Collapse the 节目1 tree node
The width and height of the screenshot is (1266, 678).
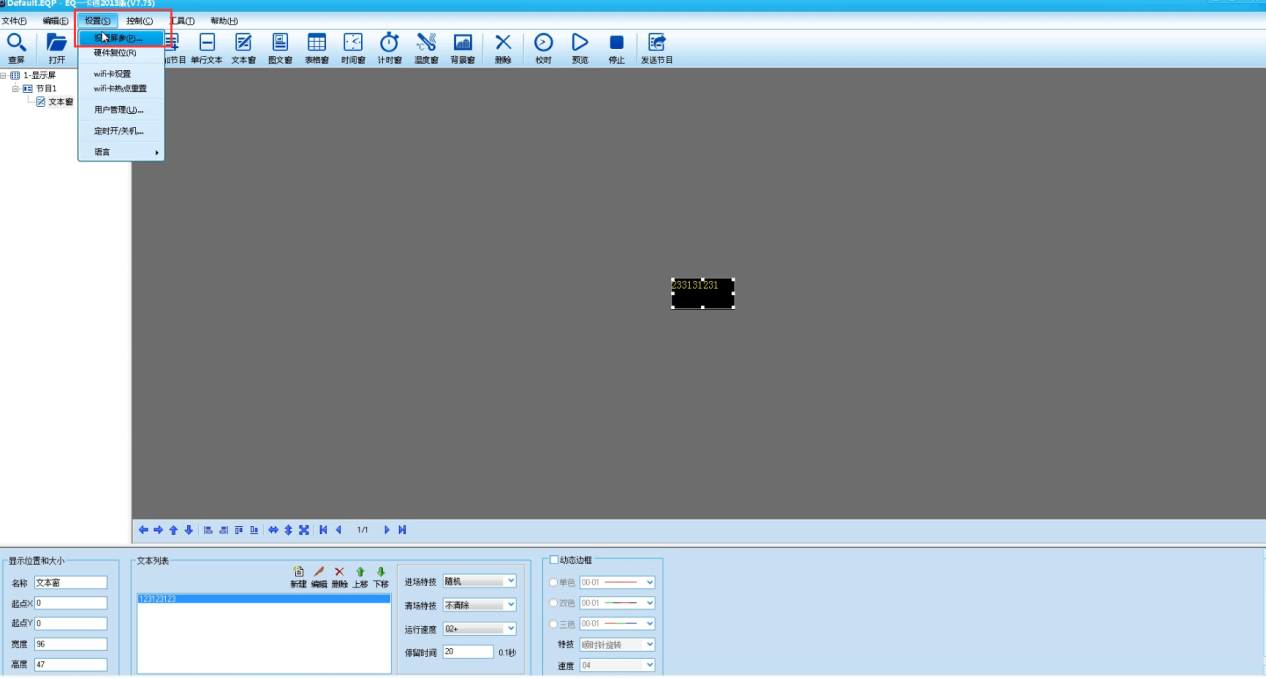tap(16, 88)
